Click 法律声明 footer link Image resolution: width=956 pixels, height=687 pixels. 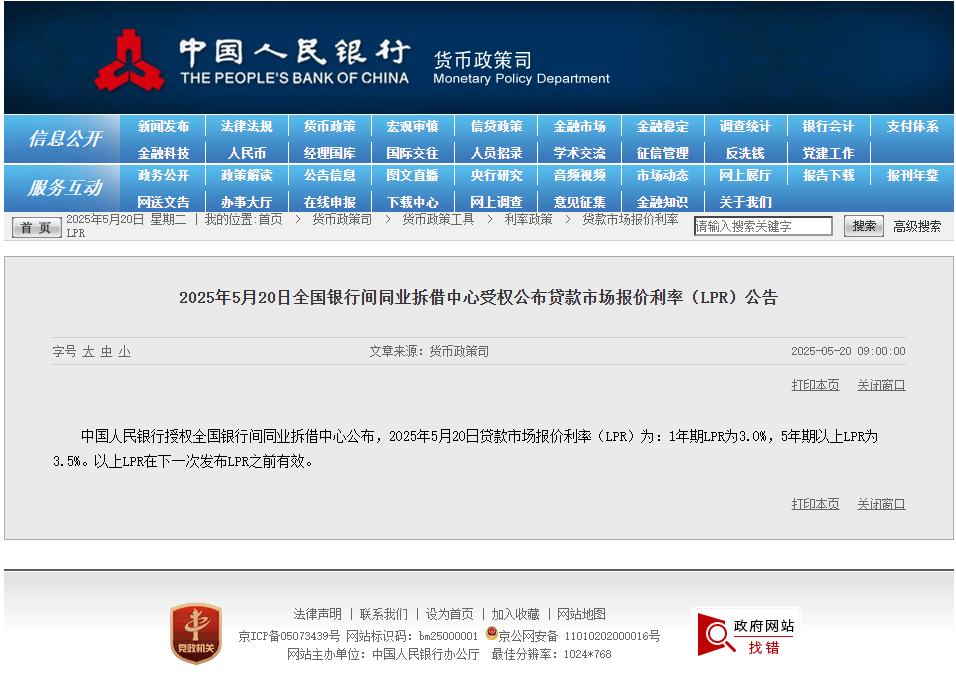click(317, 614)
